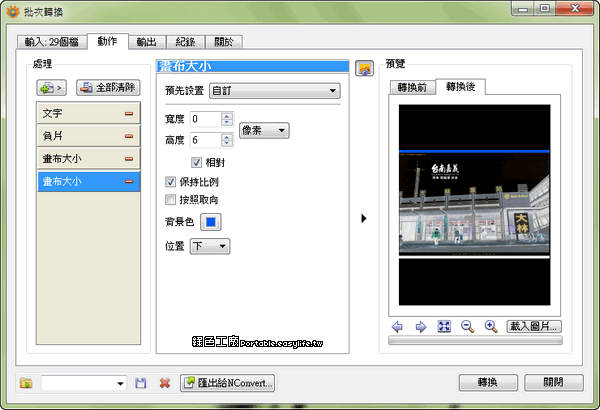
Task: Toggle the 保持比例 checkbox
Action: click(x=171, y=181)
